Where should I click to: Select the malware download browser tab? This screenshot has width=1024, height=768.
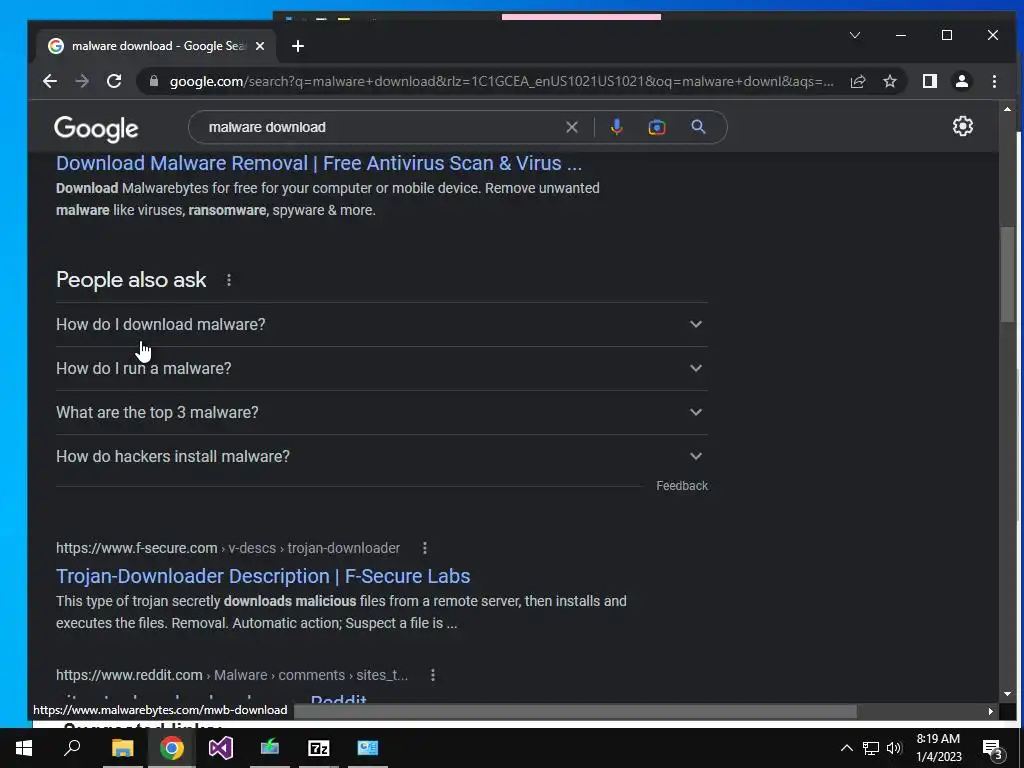[x=157, y=46]
